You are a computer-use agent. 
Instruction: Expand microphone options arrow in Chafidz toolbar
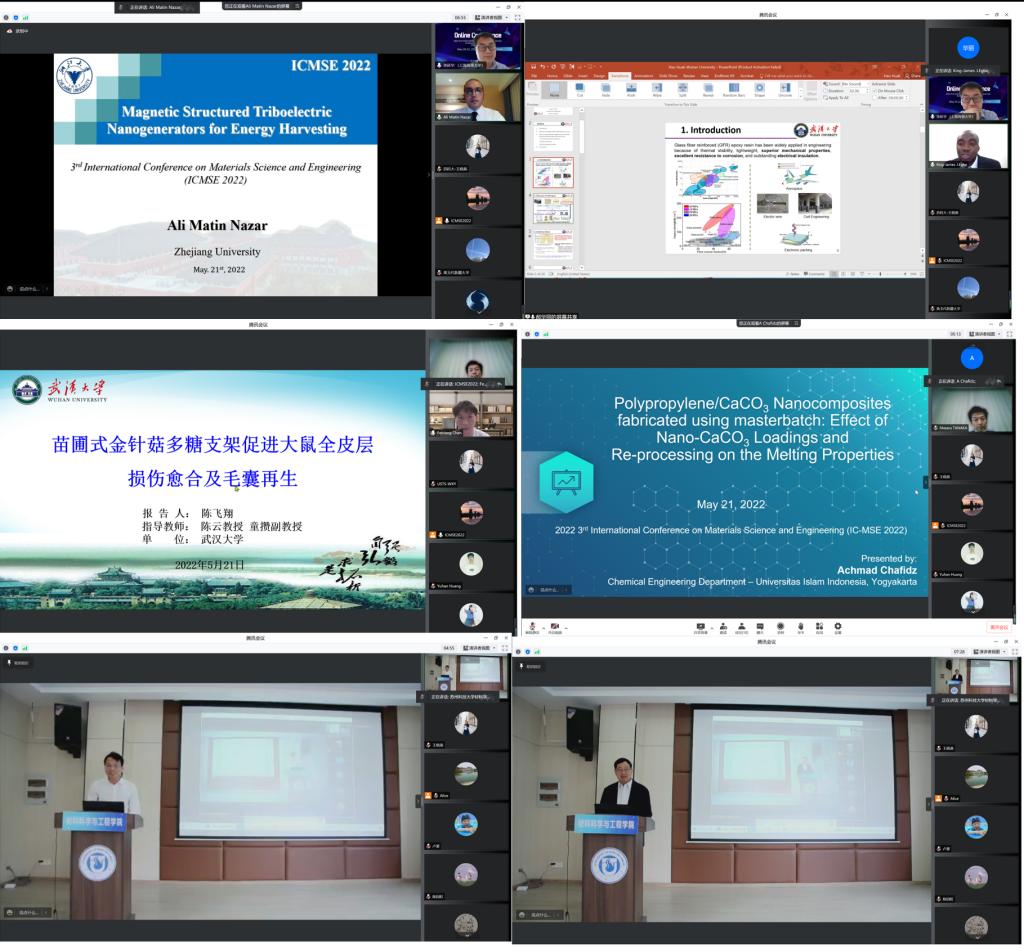(543, 628)
